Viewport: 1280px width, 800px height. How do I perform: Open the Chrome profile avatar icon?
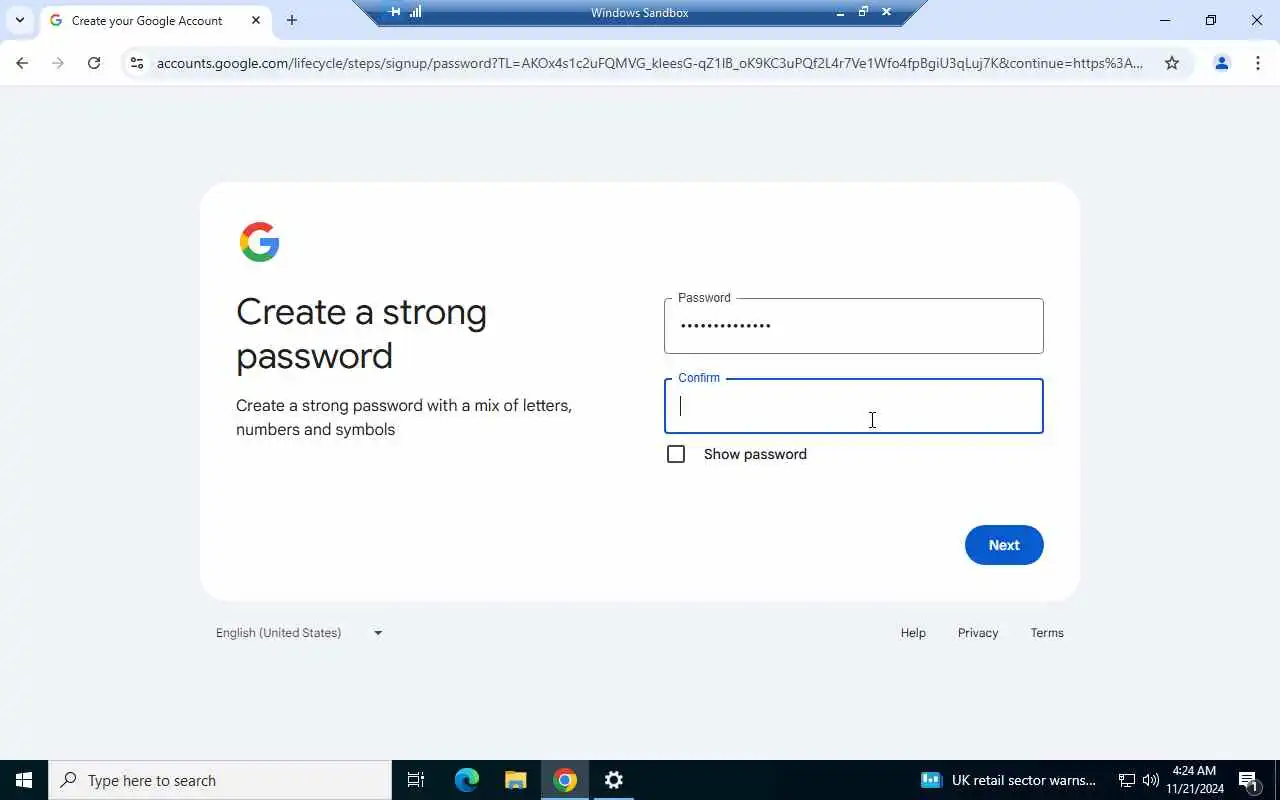click(1221, 63)
